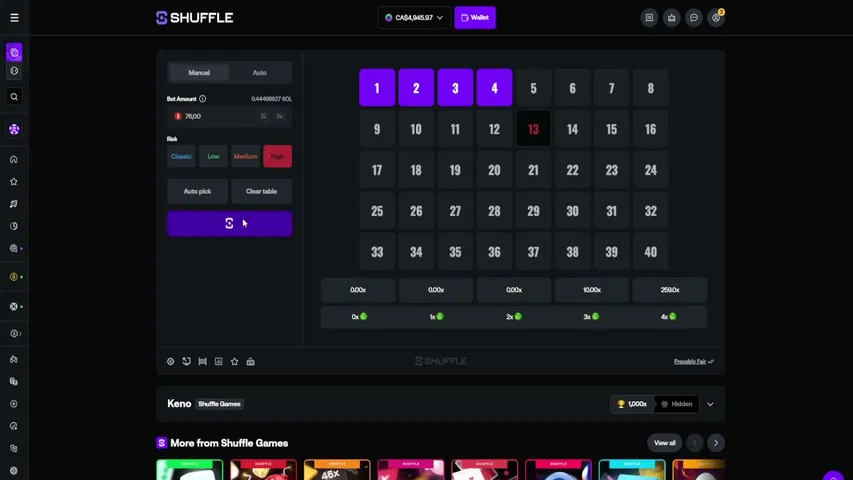Image resolution: width=853 pixels, height=480 pixels.
Task: Open game settings gear below the board
Action: [170, 361]
